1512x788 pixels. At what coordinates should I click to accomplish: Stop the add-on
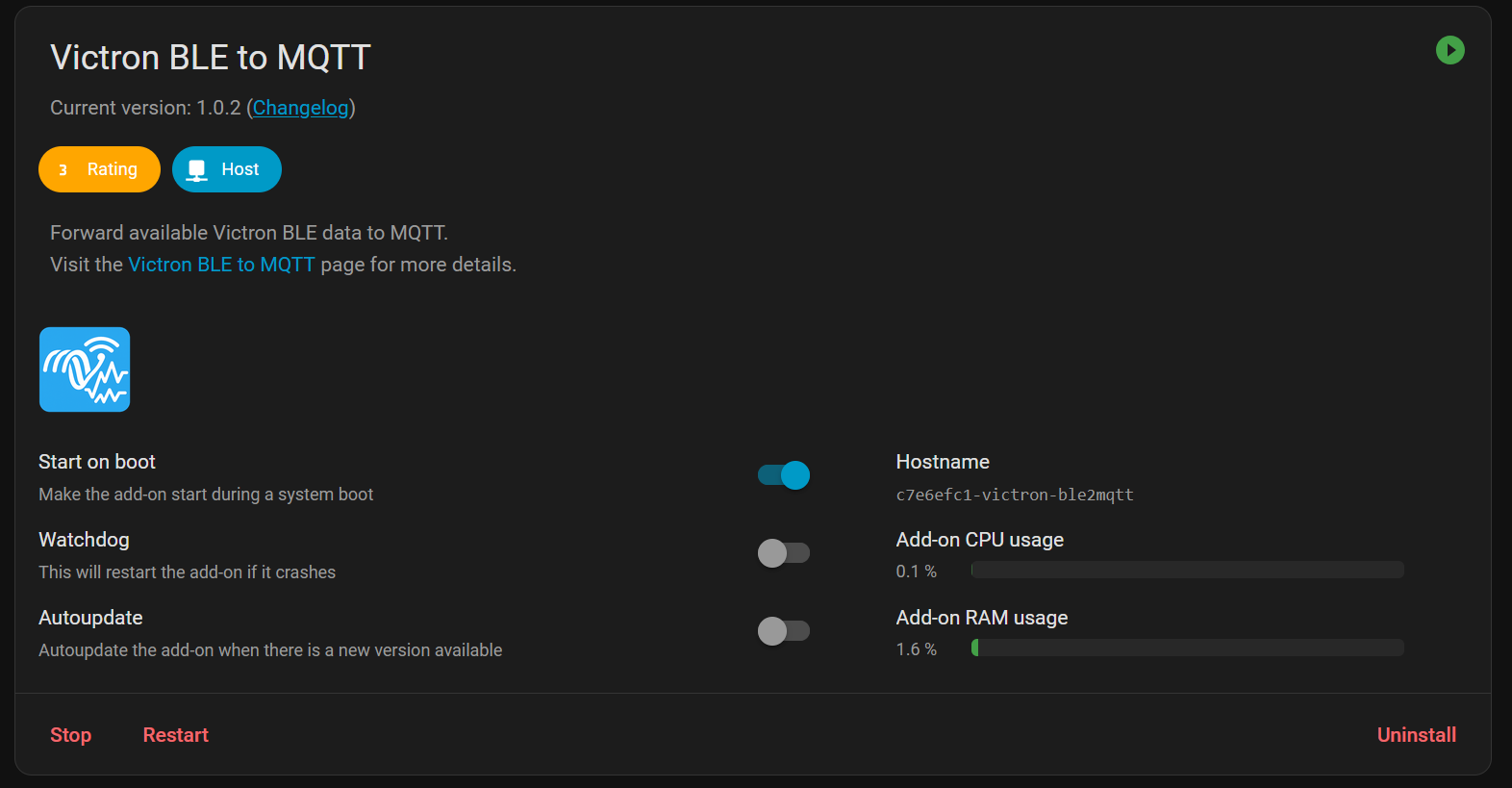pos(70,735)
